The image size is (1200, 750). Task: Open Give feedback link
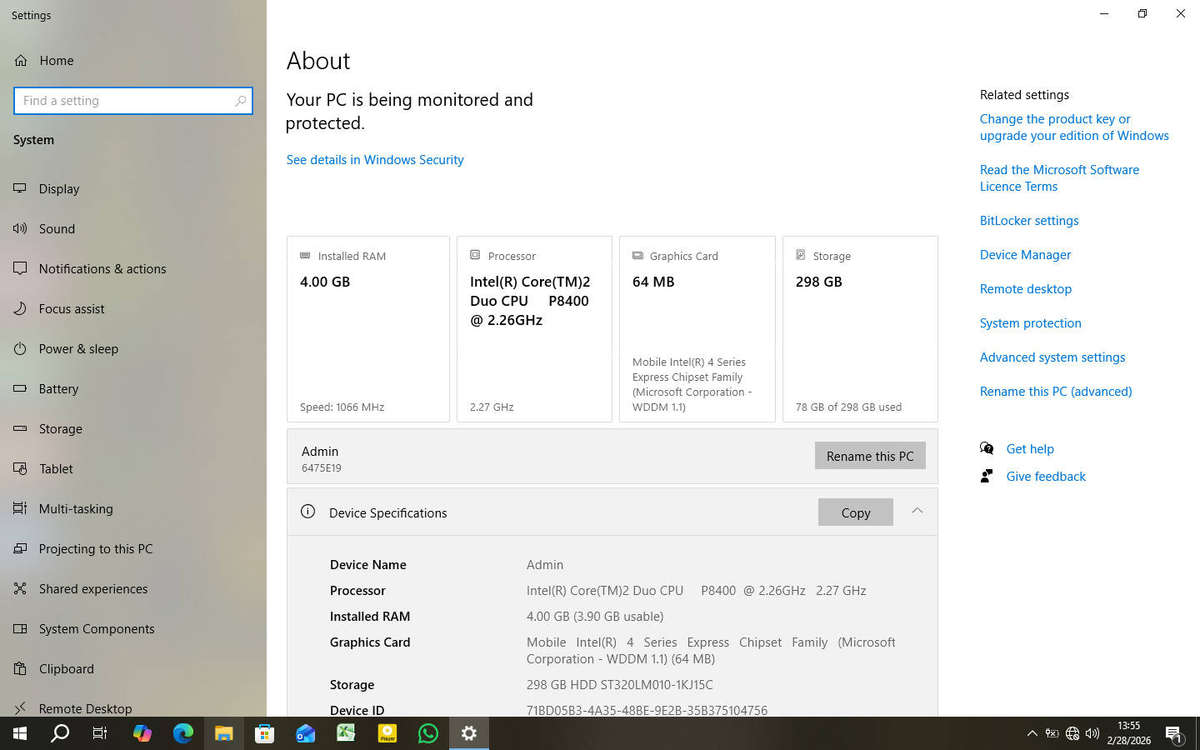[1046, 477]
